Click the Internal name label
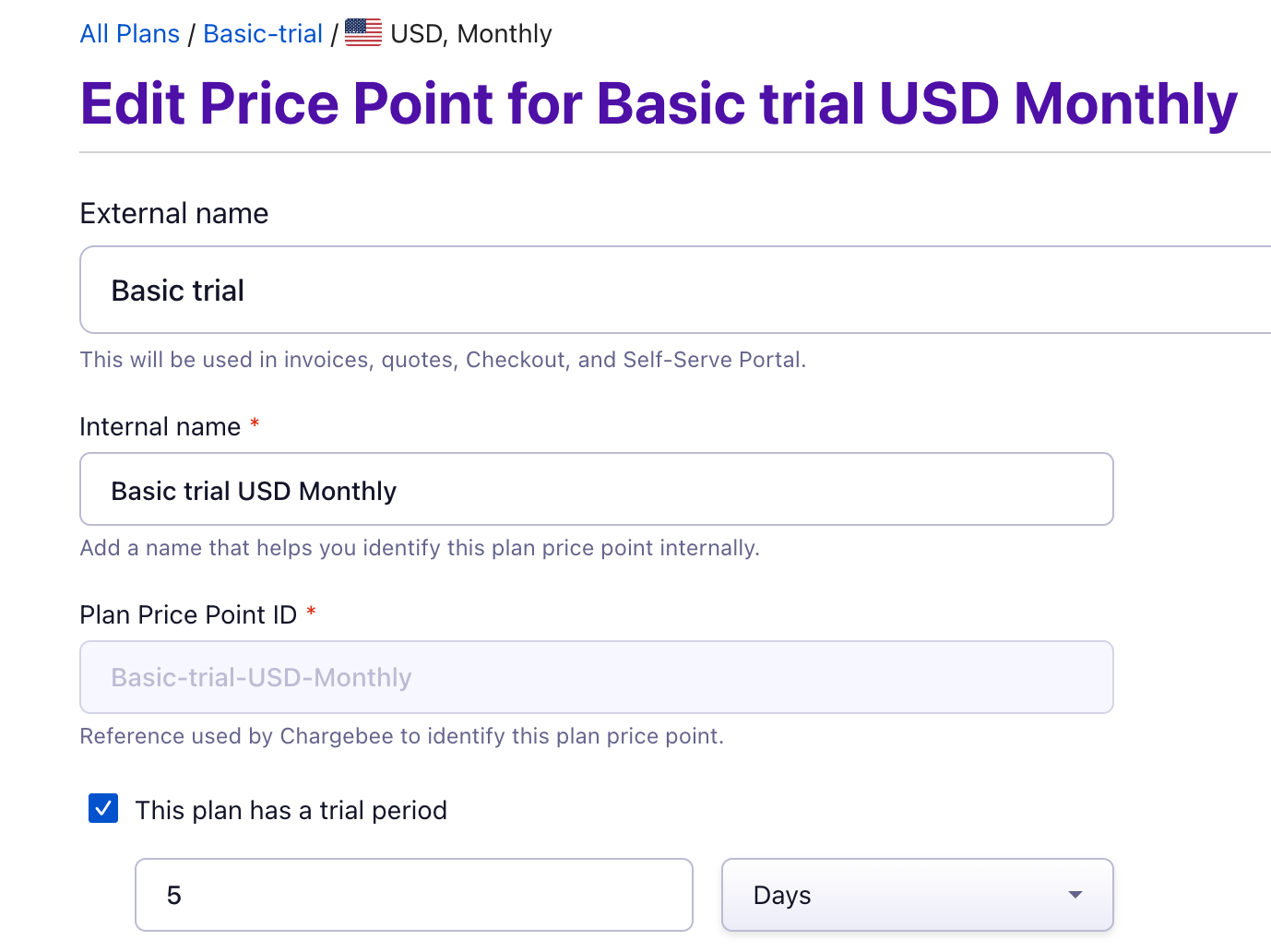Viewport: 1271px width, 952px height. pyautogui.click(x=160, y=426)
